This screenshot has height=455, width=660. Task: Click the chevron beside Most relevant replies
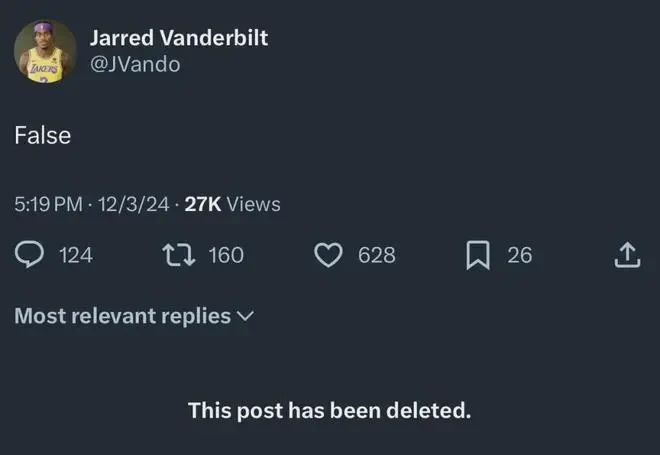(246, 316)
